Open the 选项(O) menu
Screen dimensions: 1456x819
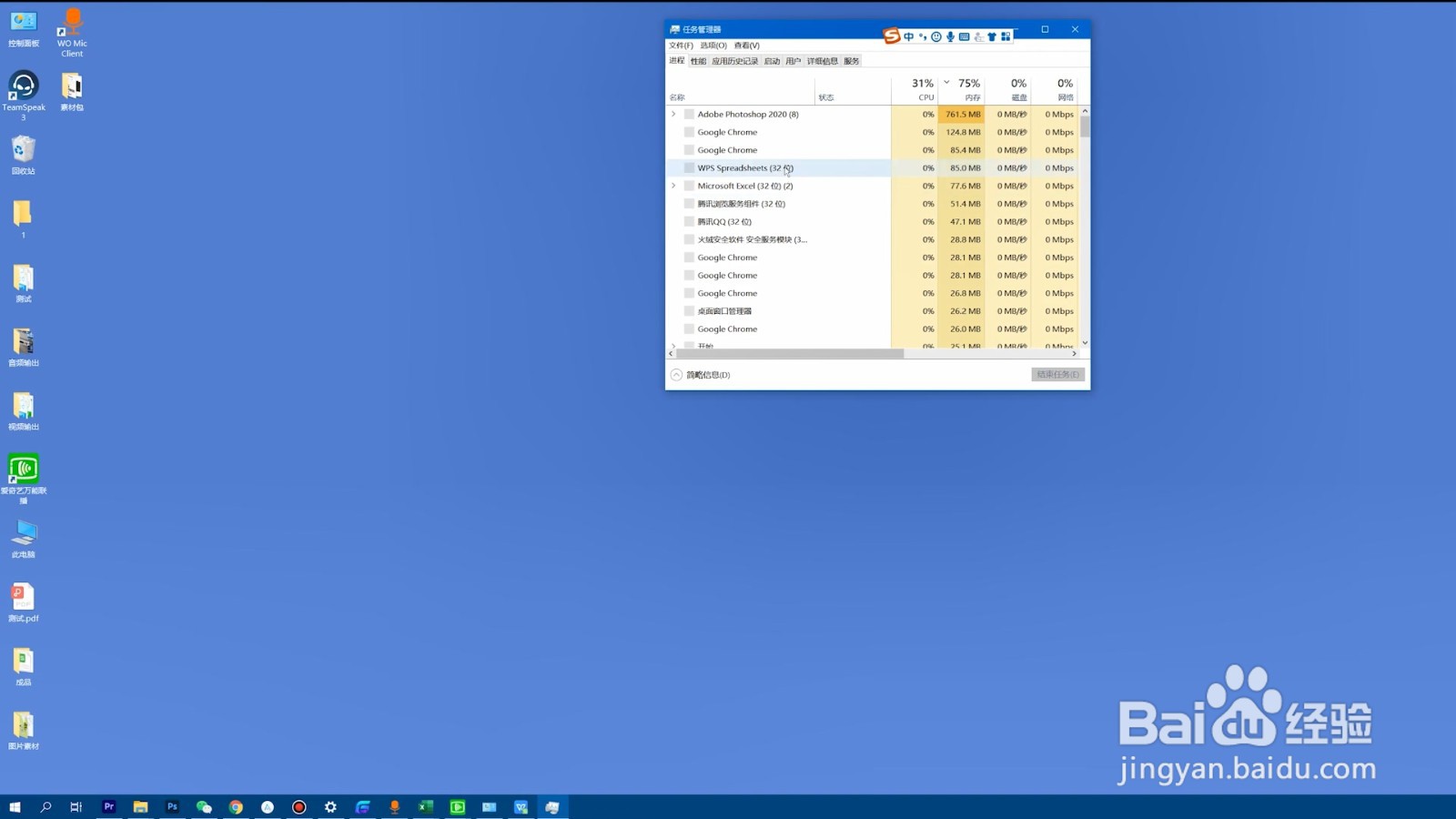click(x=713, y=45)
